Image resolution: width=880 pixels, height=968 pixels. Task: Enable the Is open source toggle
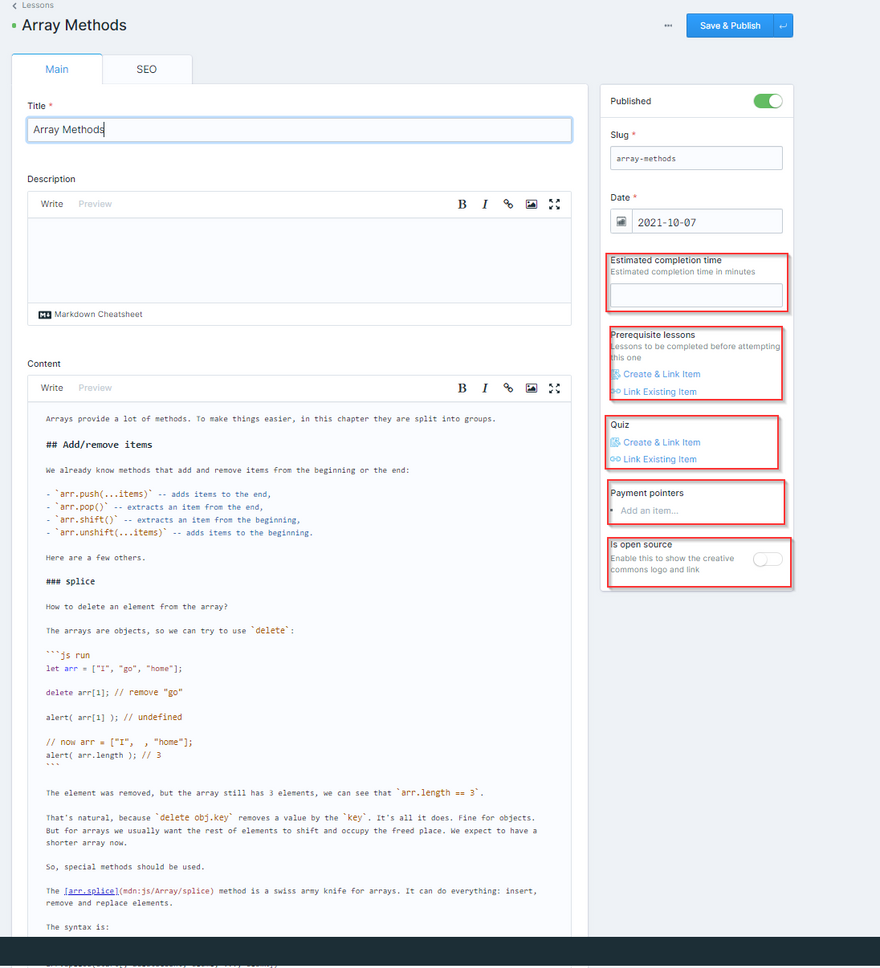click(x=767, y=559)
